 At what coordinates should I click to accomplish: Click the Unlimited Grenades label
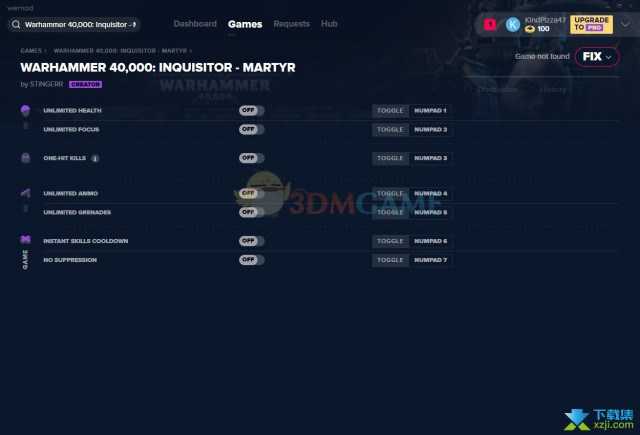[77, 213]
